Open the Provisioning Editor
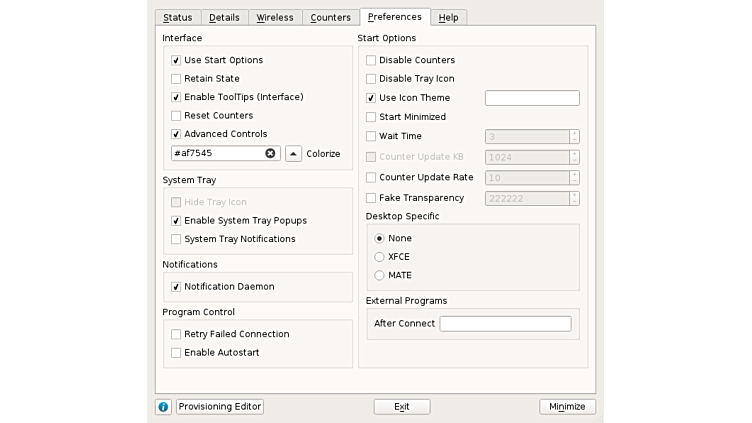752x423 pixels. pyautogui.click(x=220, y=407)
